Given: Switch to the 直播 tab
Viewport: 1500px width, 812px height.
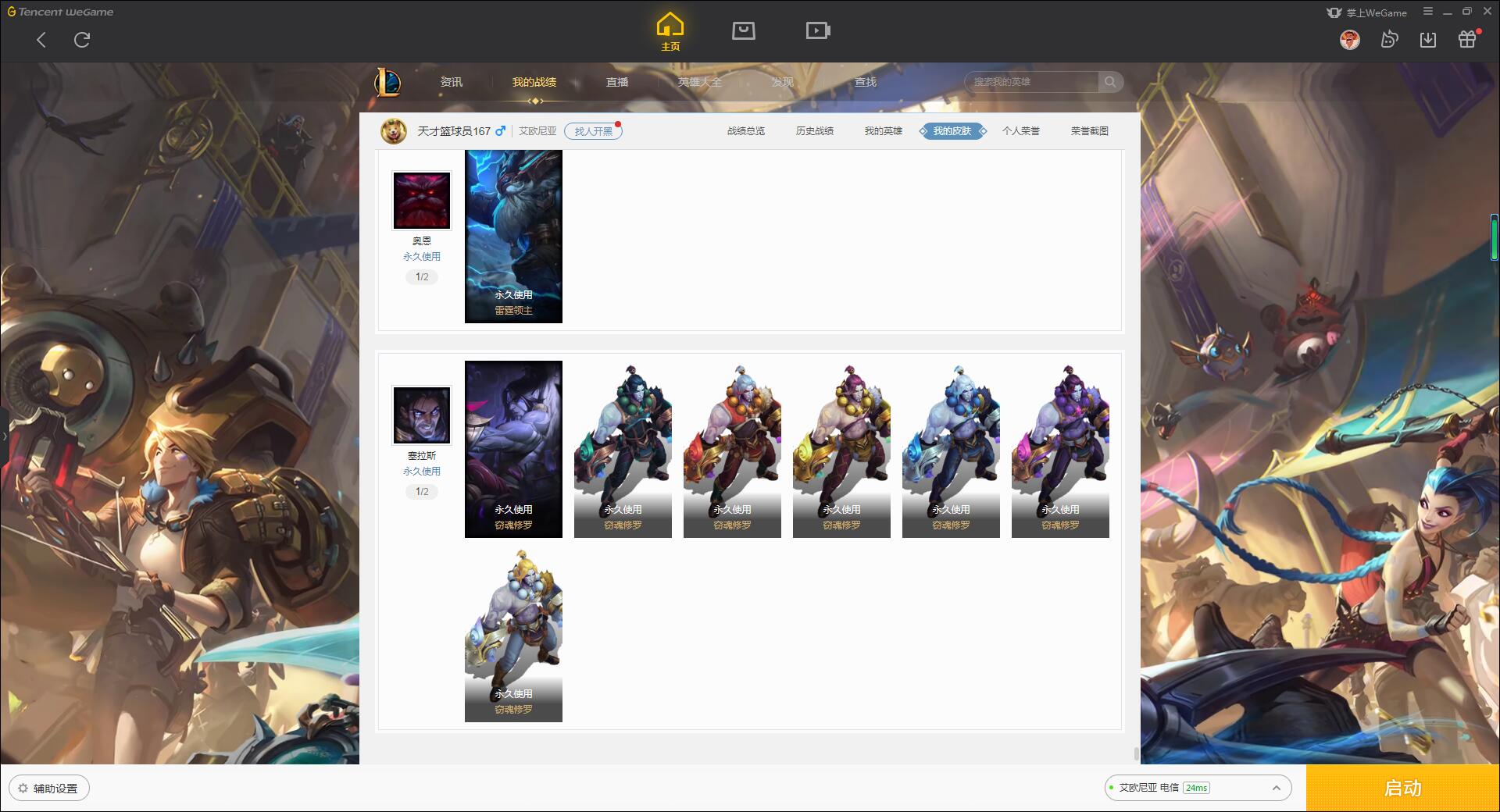Looking at the screenshot, I should 617,82.
